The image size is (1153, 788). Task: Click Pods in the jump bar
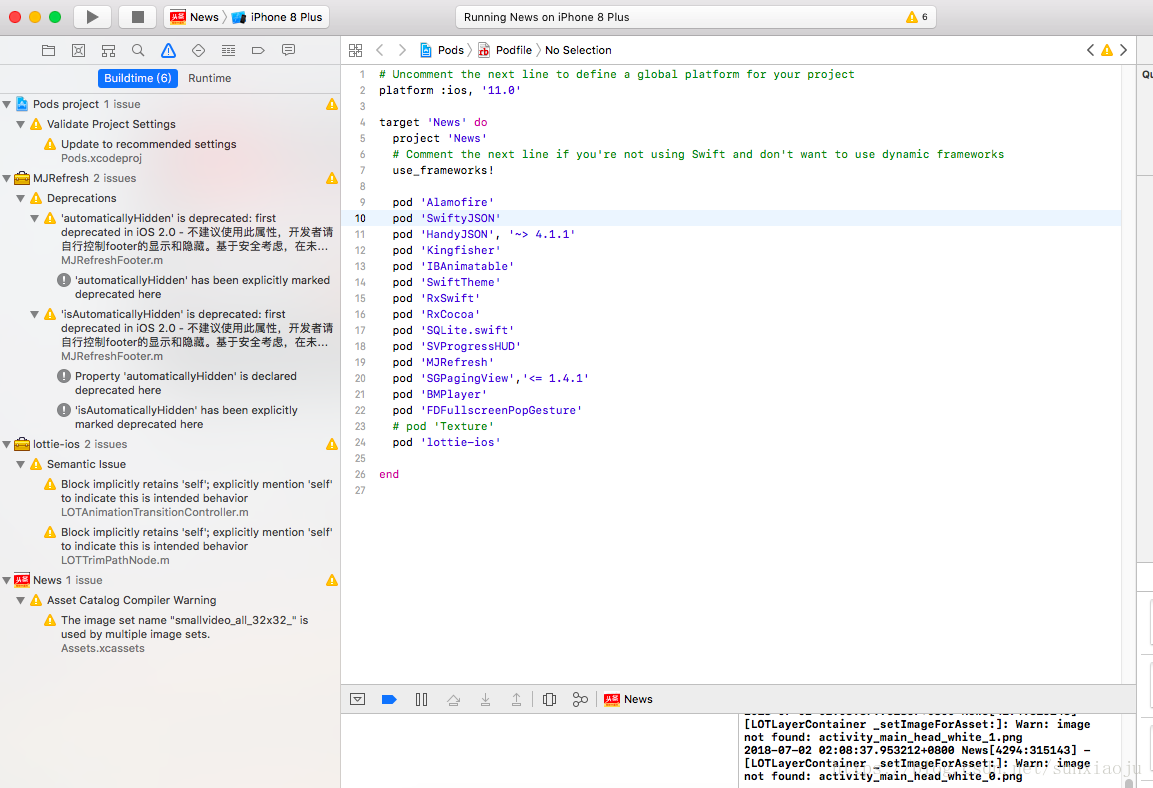(x=442, y=50)
